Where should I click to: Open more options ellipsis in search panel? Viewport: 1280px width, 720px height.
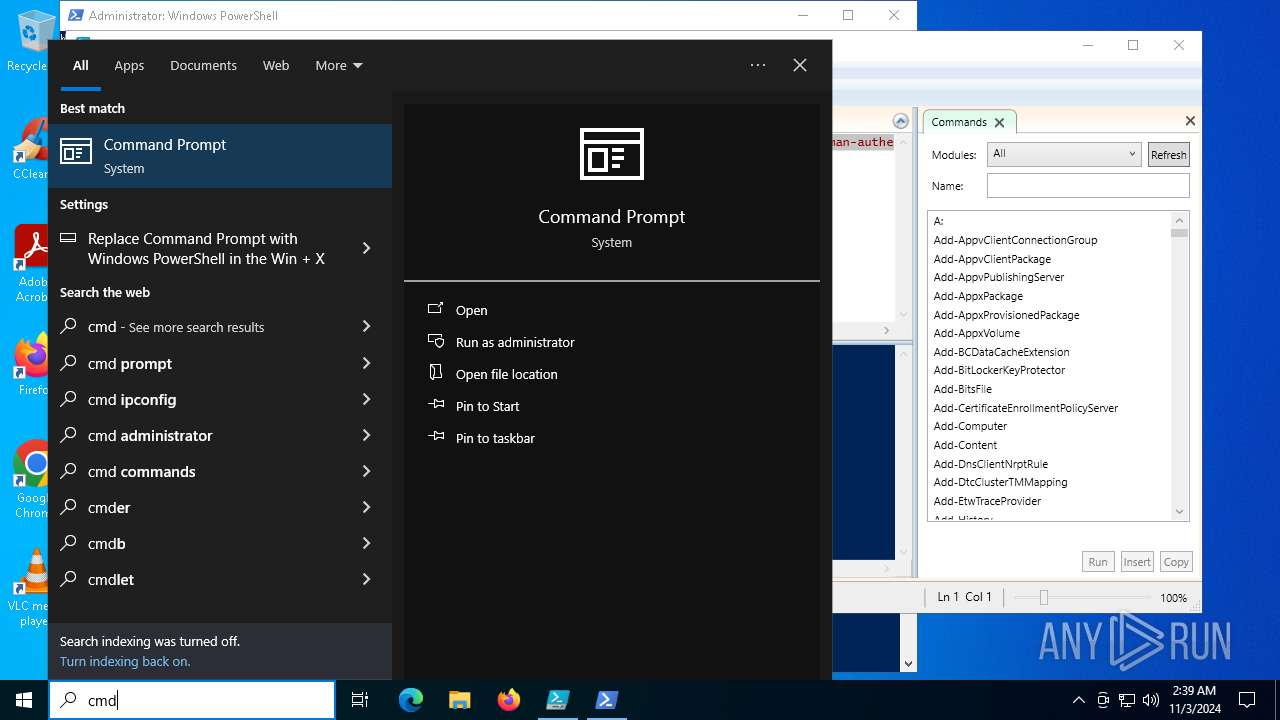tap(758, 65)
